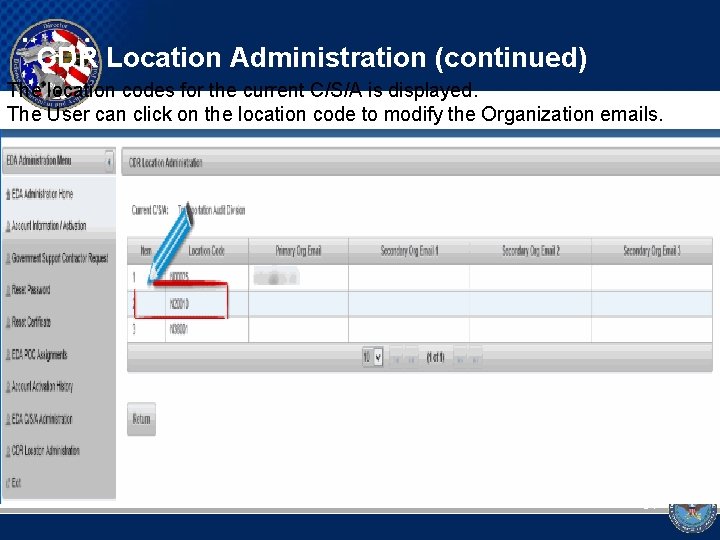Image resolution: width=720 pixels, height=540 pixels.
Task: Open EDA Administration Home
Action: point(42,194)
